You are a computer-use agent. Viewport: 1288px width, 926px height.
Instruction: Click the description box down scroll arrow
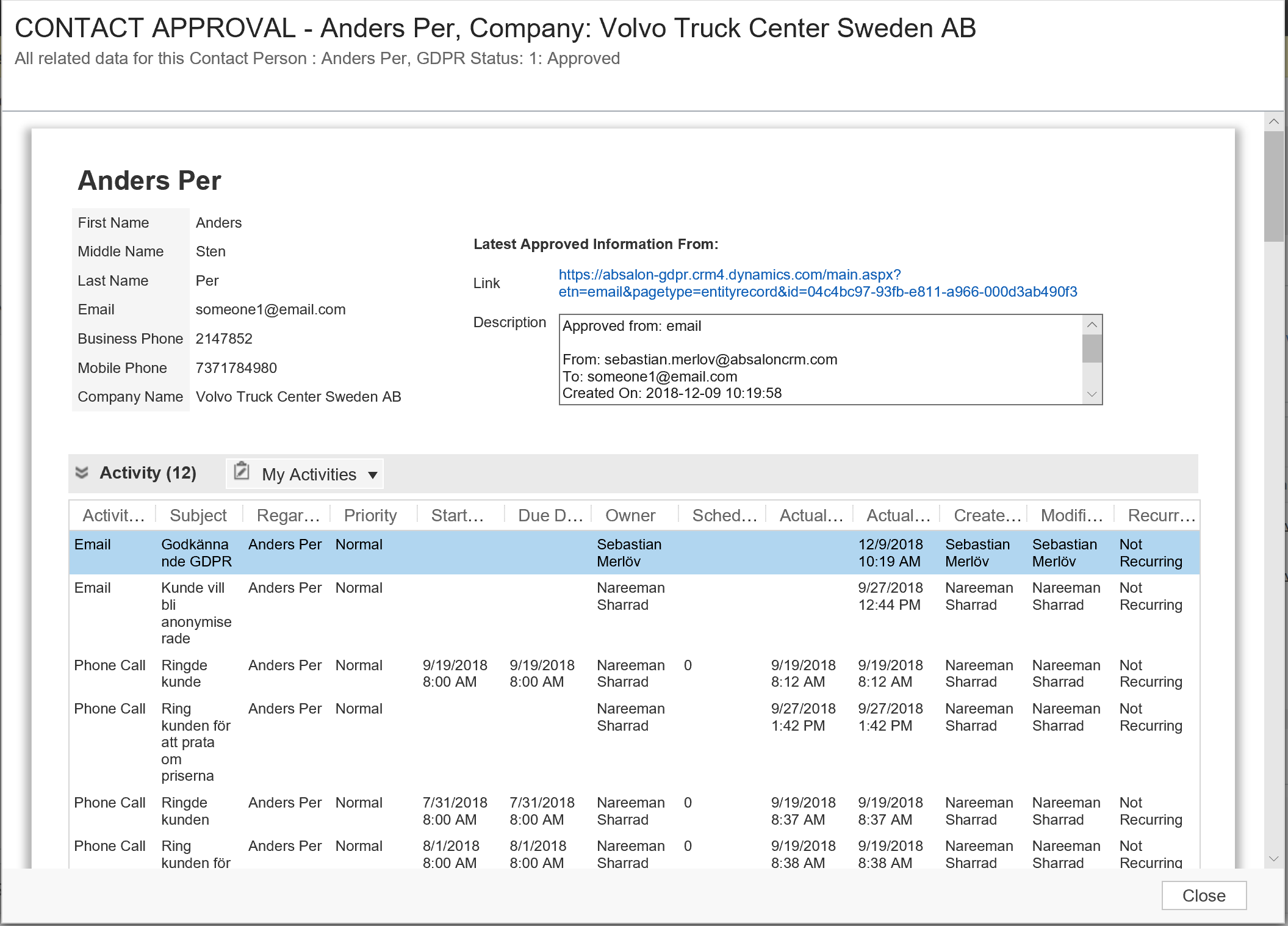coord(1092,394)
